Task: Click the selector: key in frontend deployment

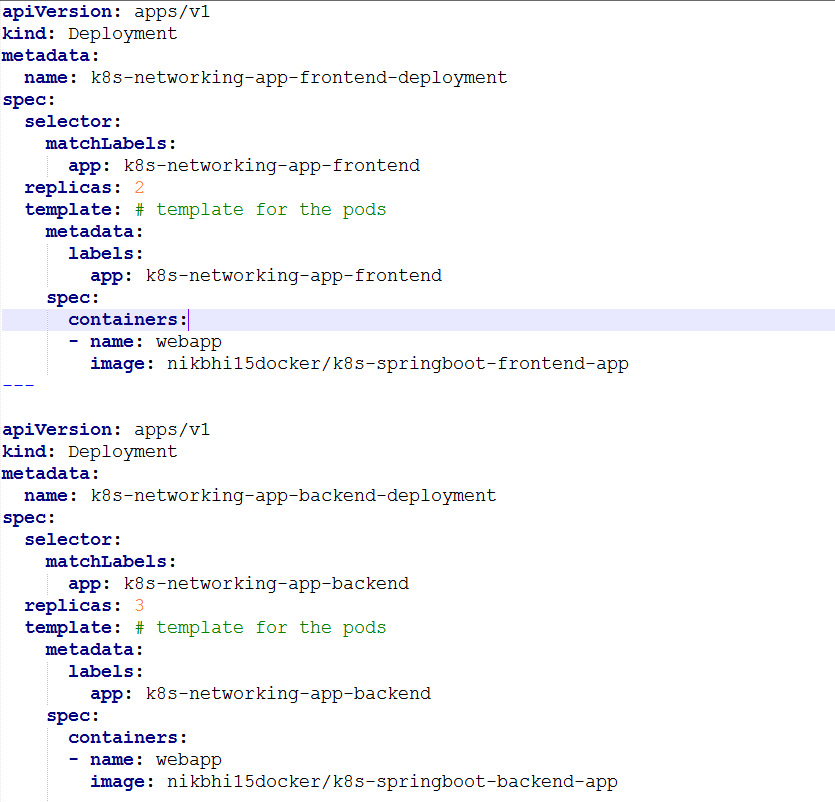Action: (73, 121)
